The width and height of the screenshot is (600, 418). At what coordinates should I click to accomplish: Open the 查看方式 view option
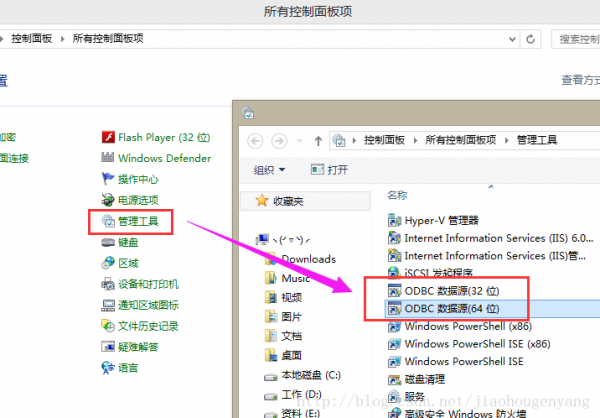pos(580,80)
